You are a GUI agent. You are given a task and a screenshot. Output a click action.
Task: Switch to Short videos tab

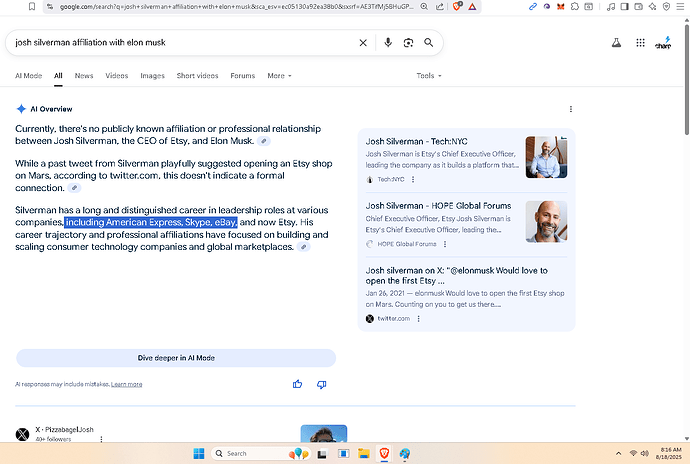coord(198,76)
